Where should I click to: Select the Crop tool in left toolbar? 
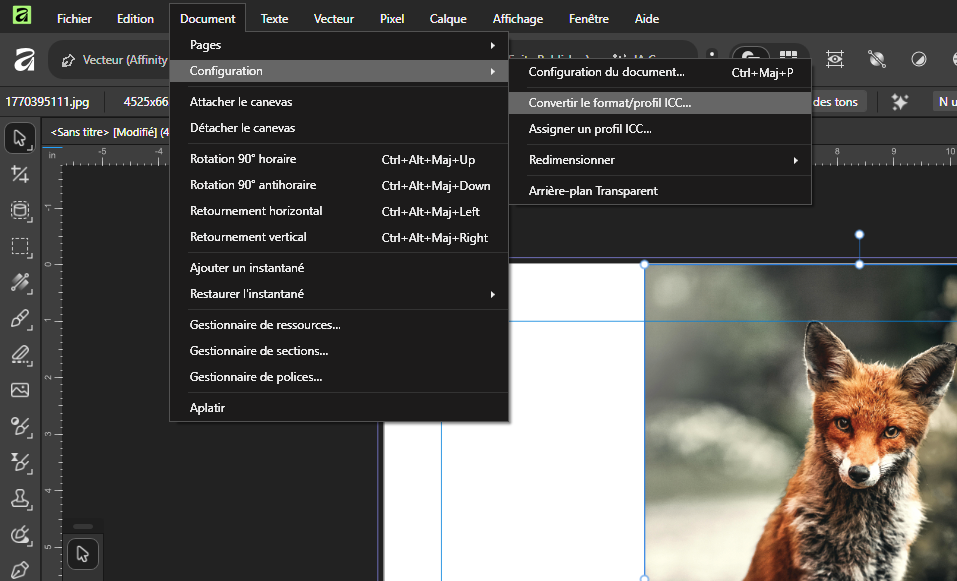pyautogui.click(x=20, y=174)
